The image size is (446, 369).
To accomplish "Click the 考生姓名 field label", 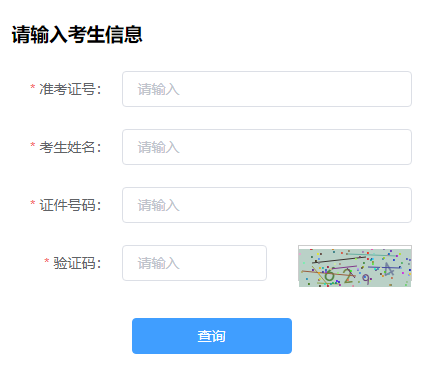I will click(x=70, y=147).
